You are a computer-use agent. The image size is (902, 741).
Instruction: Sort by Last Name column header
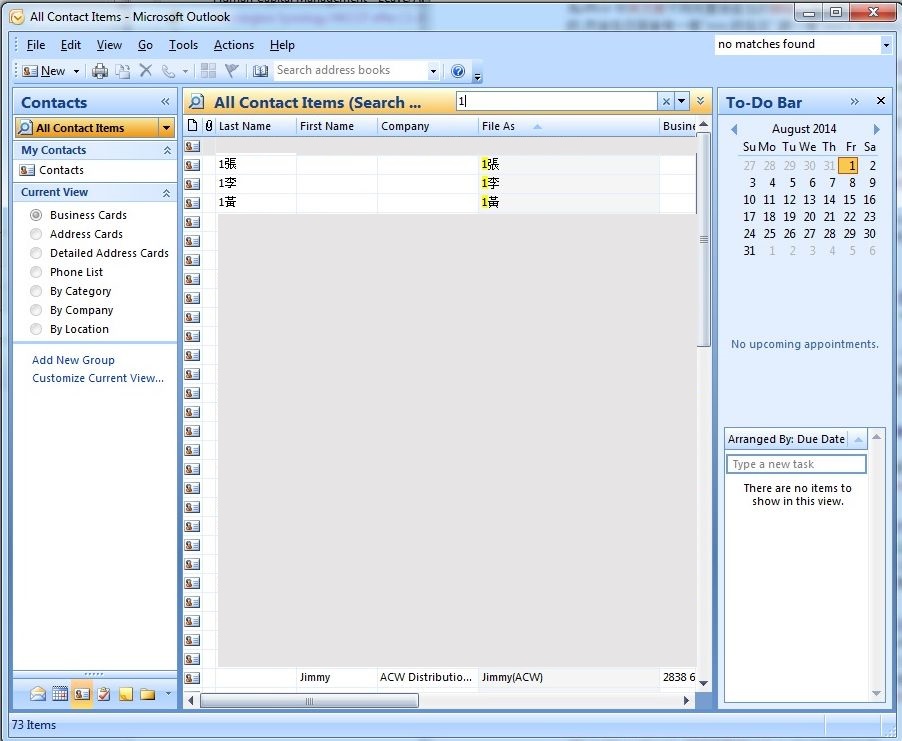256,126
